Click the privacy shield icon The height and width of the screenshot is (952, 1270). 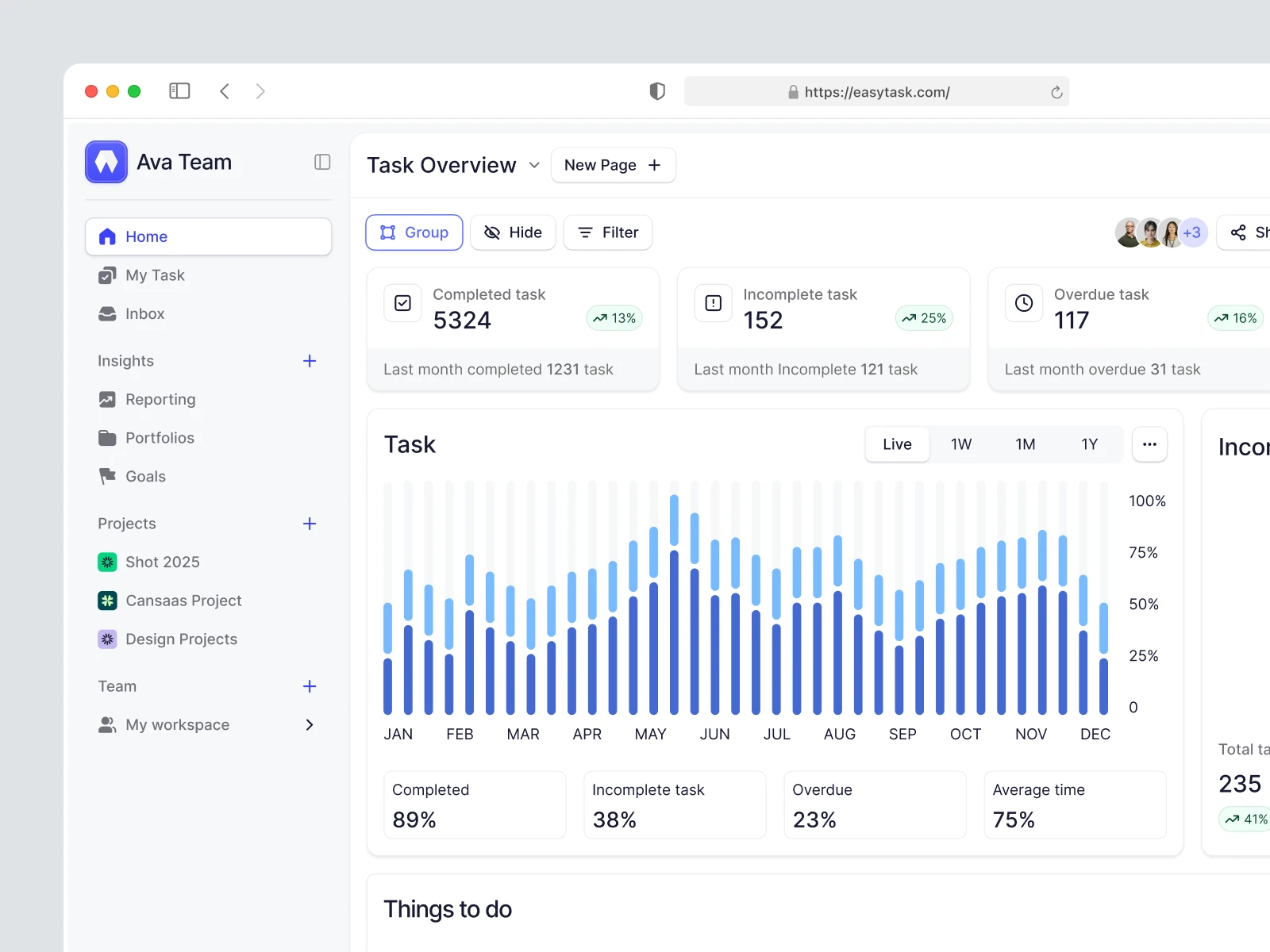657,91
